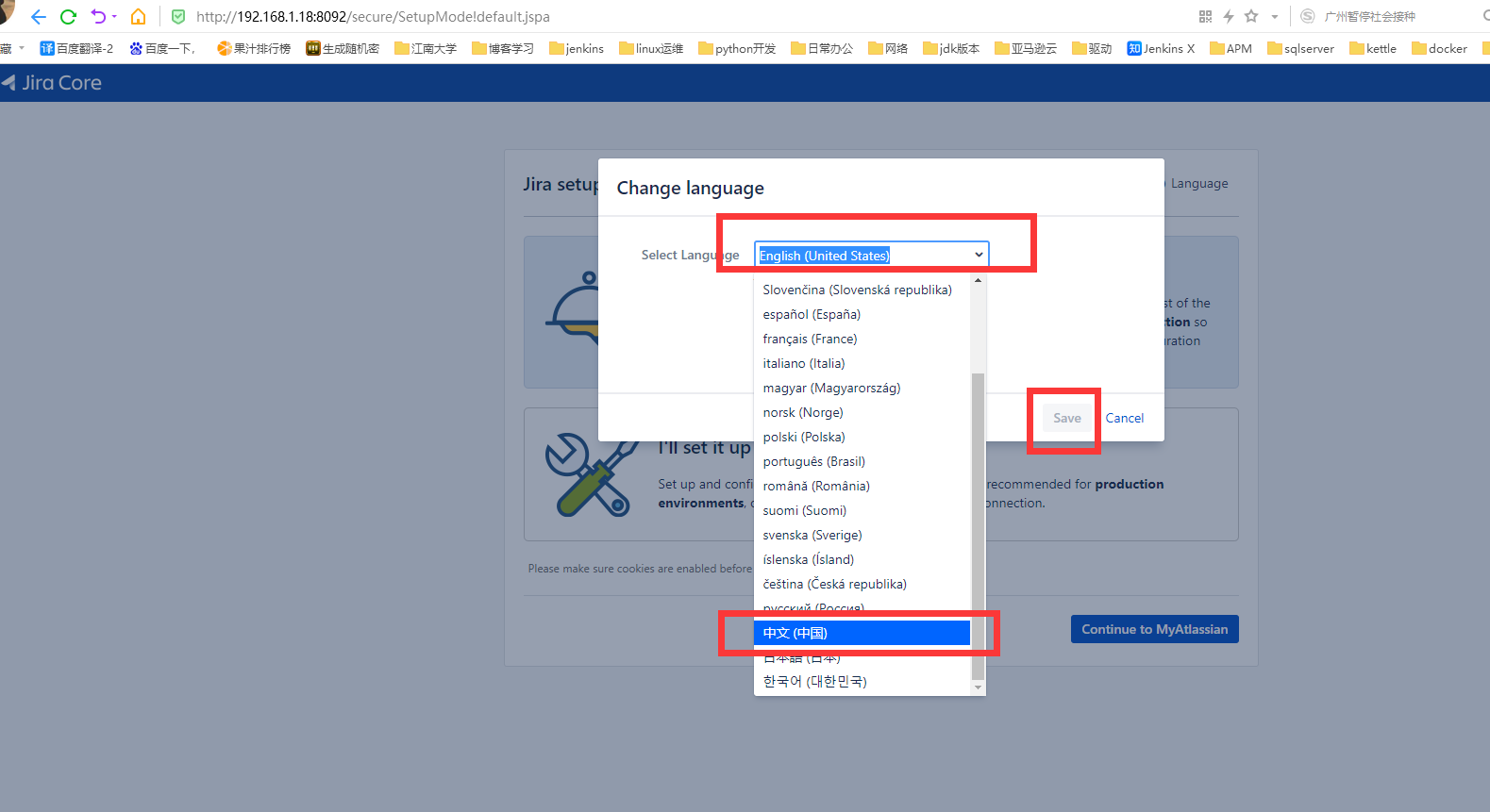1490x812 pixels.
Task: Open the 网络 bookmark folder
Action: (x=888, y=48)
